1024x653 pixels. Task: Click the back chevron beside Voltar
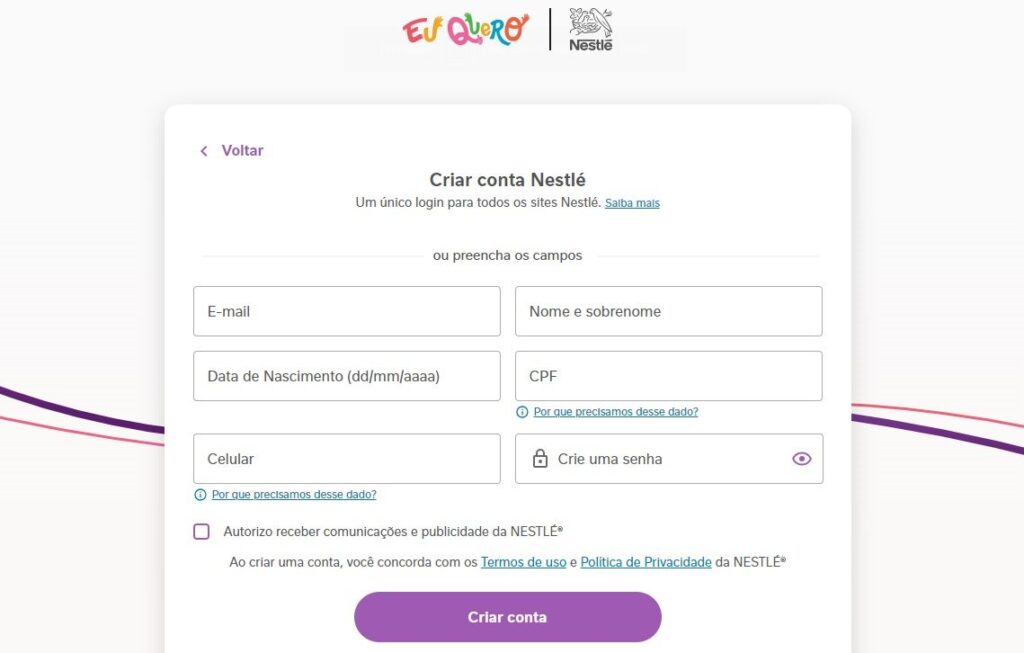coord(205,150)
